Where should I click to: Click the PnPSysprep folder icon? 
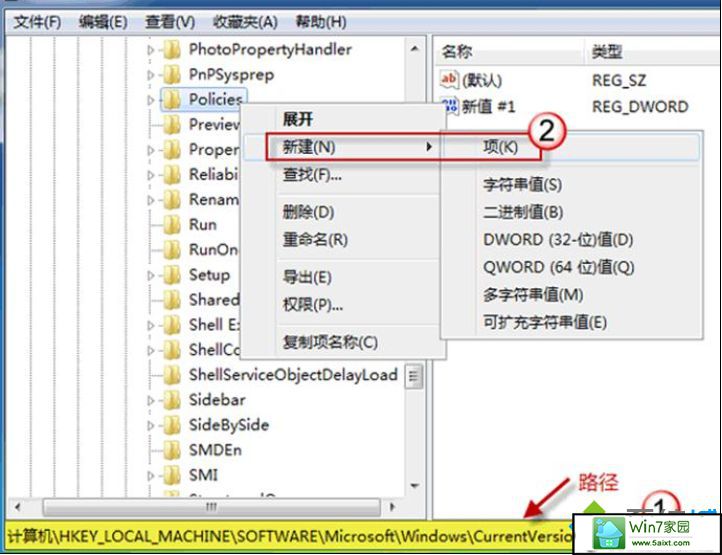click(172, 74)
